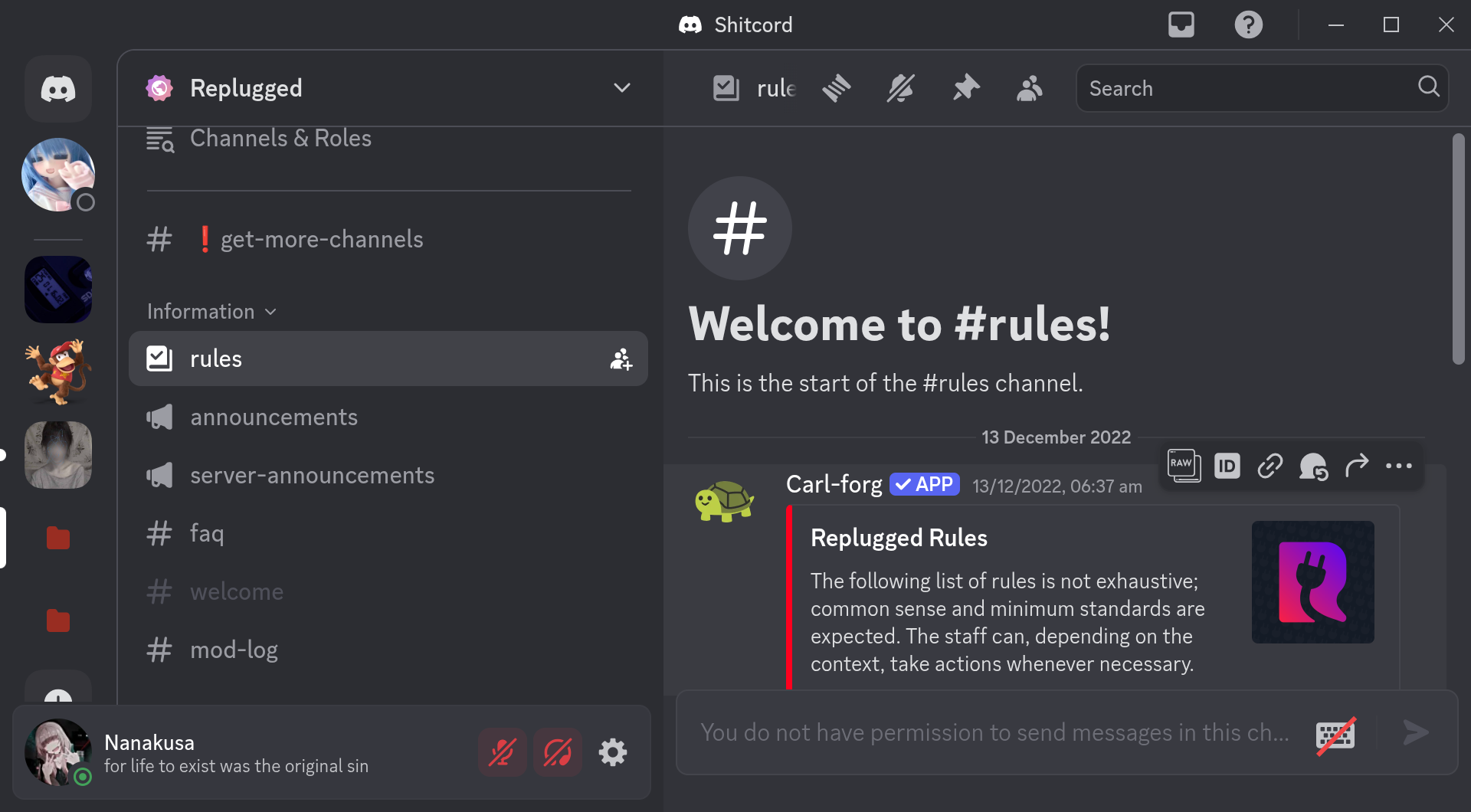Click the Carl-forg username
The image size is (1471, 812).
(834, 485)
